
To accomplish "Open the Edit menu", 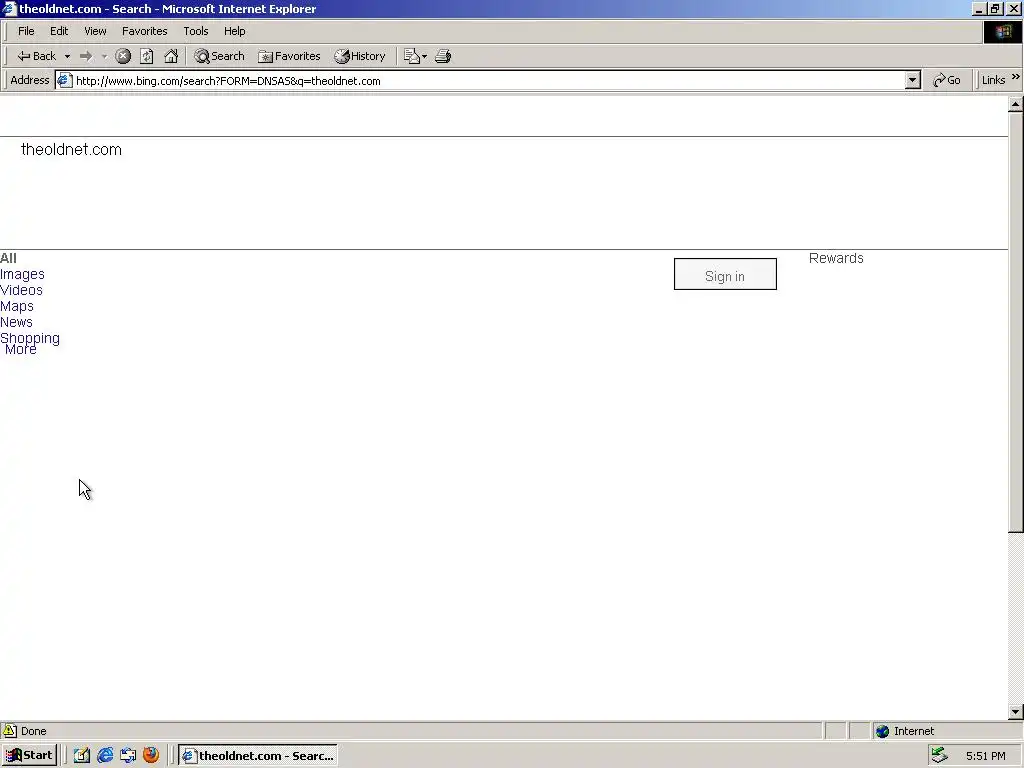I will click(59, 31).
